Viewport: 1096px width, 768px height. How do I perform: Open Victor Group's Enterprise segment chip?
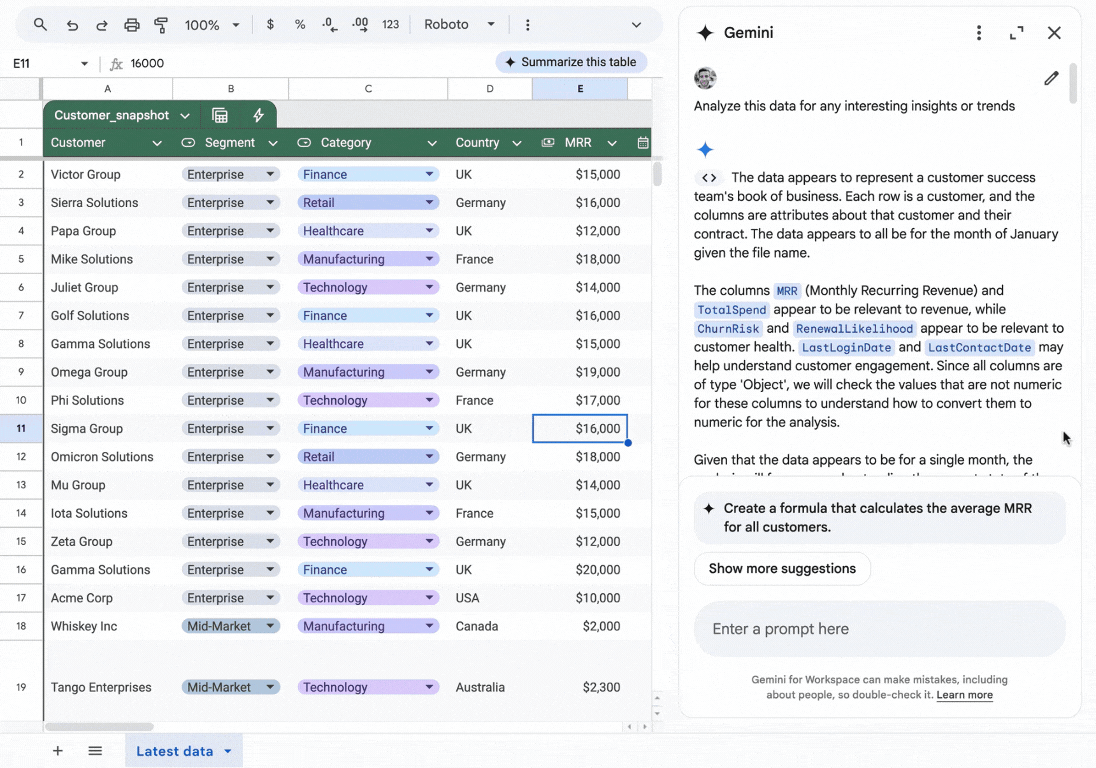[231, 175]
